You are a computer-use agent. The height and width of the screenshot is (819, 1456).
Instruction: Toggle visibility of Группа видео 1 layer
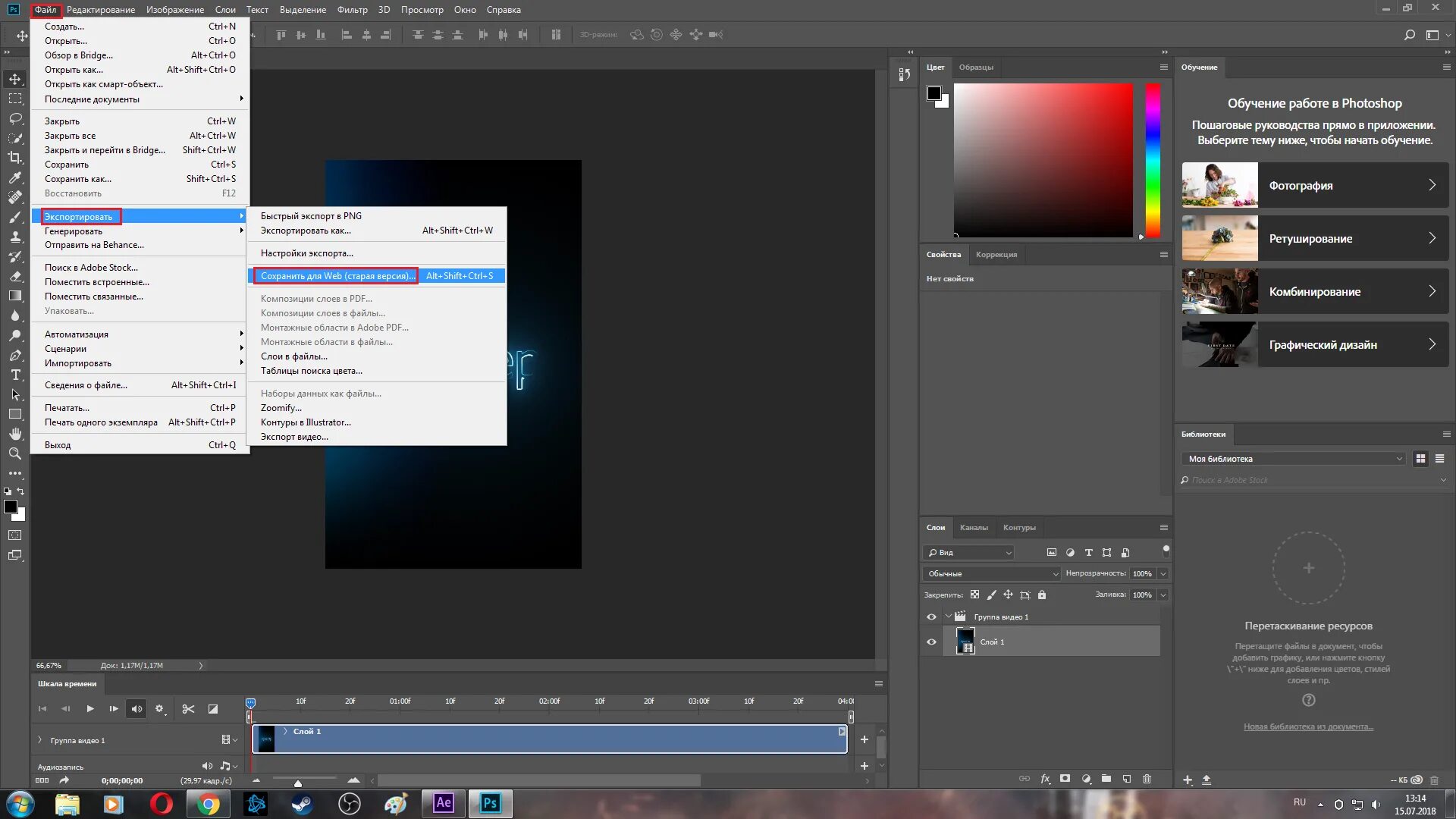click(x=931, y=617)
